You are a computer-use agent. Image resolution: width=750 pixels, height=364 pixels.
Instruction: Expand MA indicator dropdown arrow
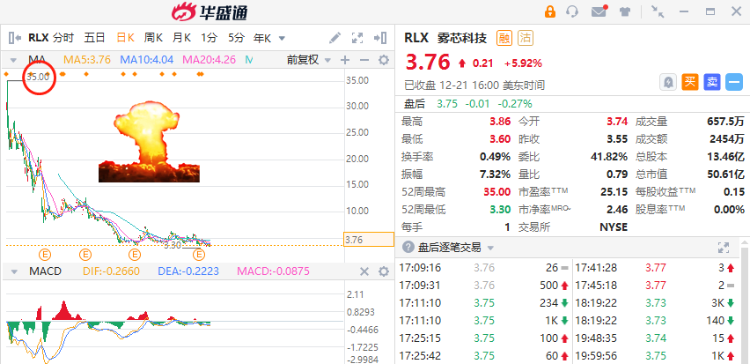[x=13, y=60]
